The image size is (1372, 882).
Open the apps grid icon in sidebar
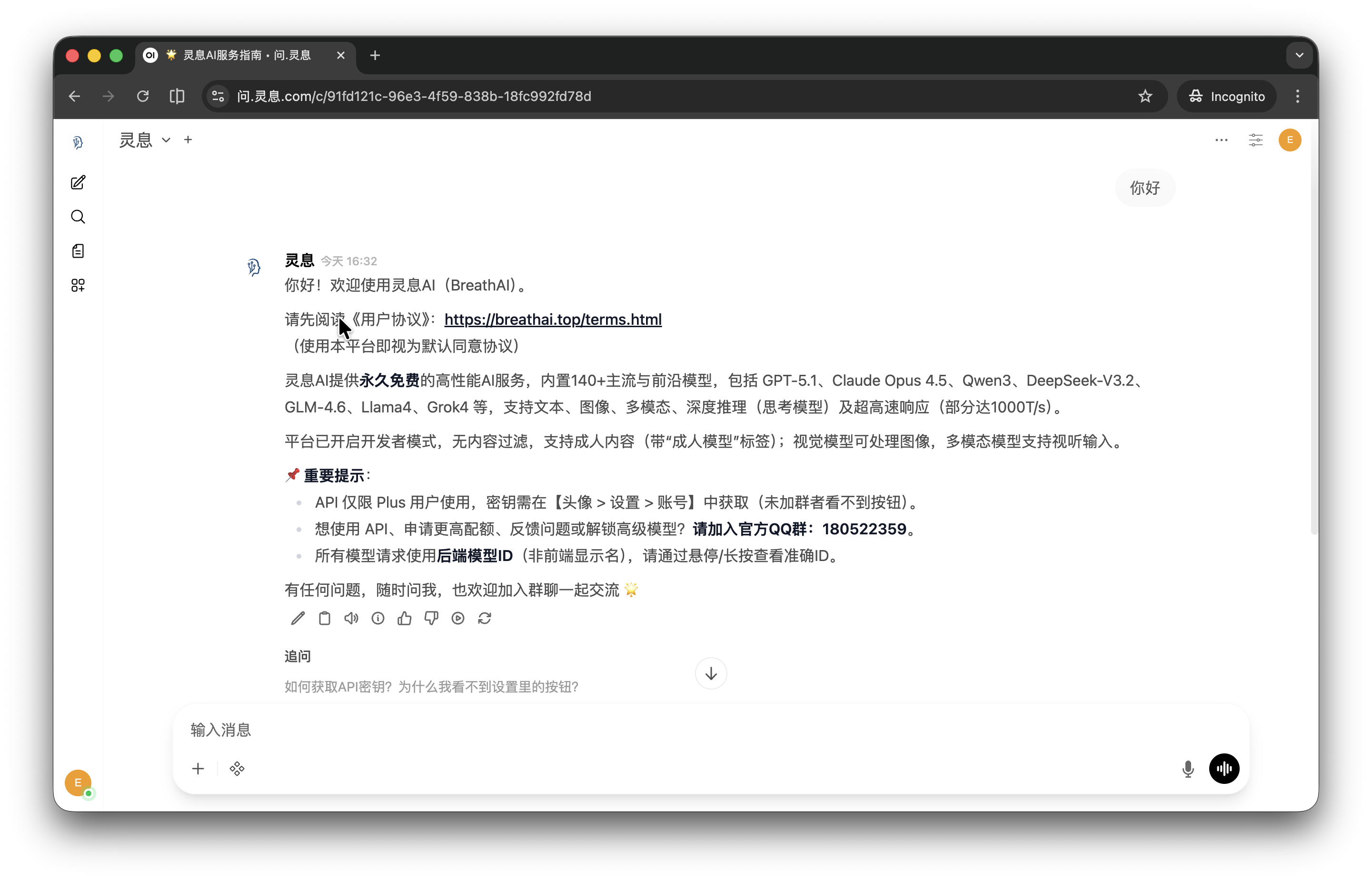tap(79, 285)
